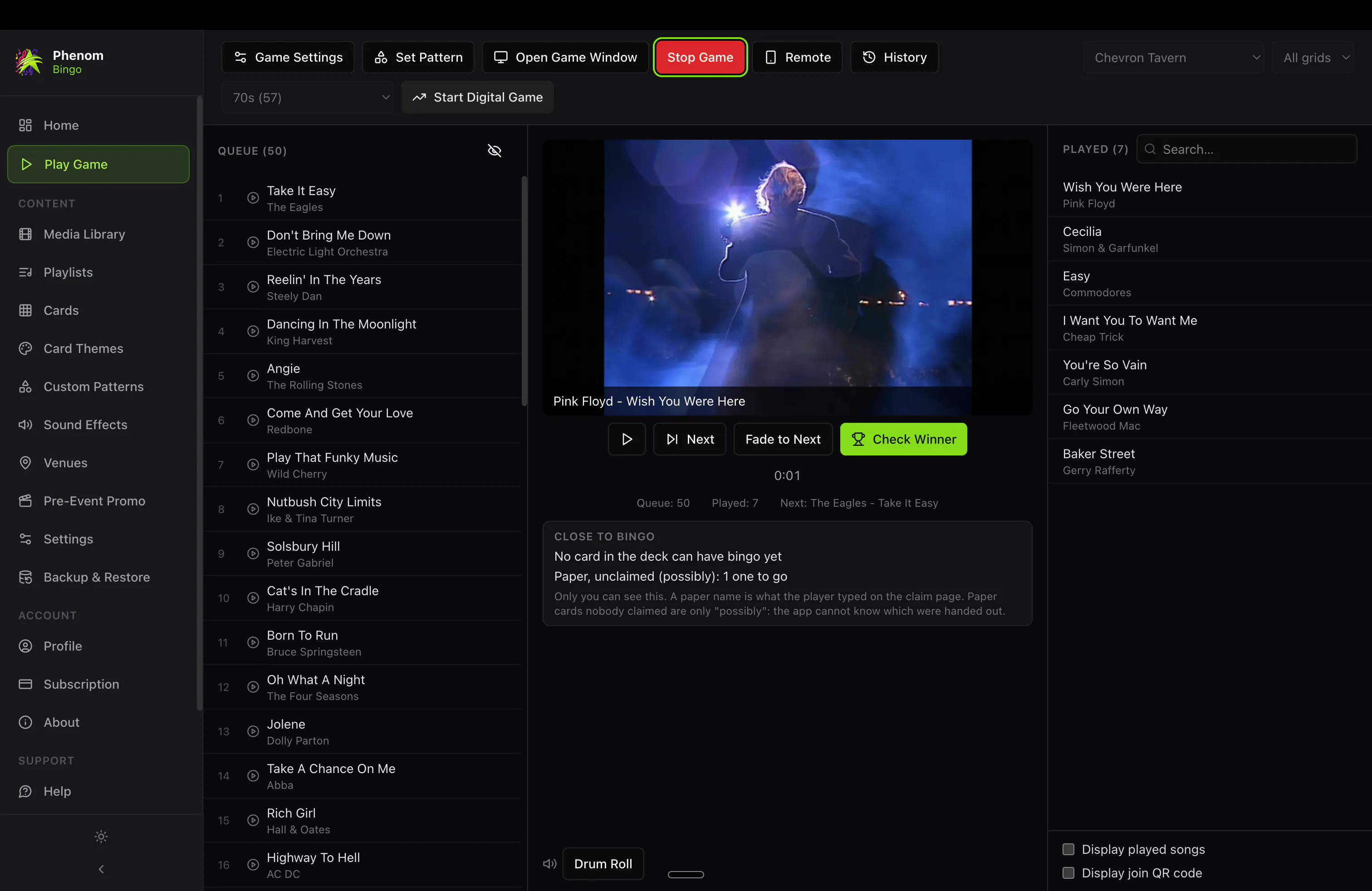Open Playlists in the sidebar

(x=98, y=272)
